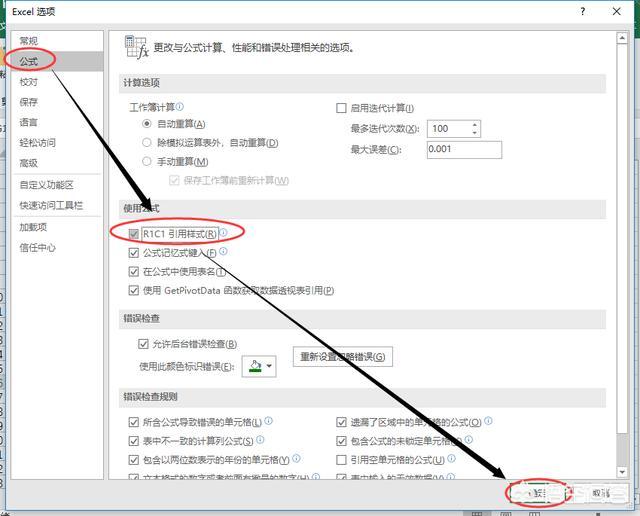Viewport: 640px width, 516px height.
Task: Open 高级 options category
Action: pos(57,163)
